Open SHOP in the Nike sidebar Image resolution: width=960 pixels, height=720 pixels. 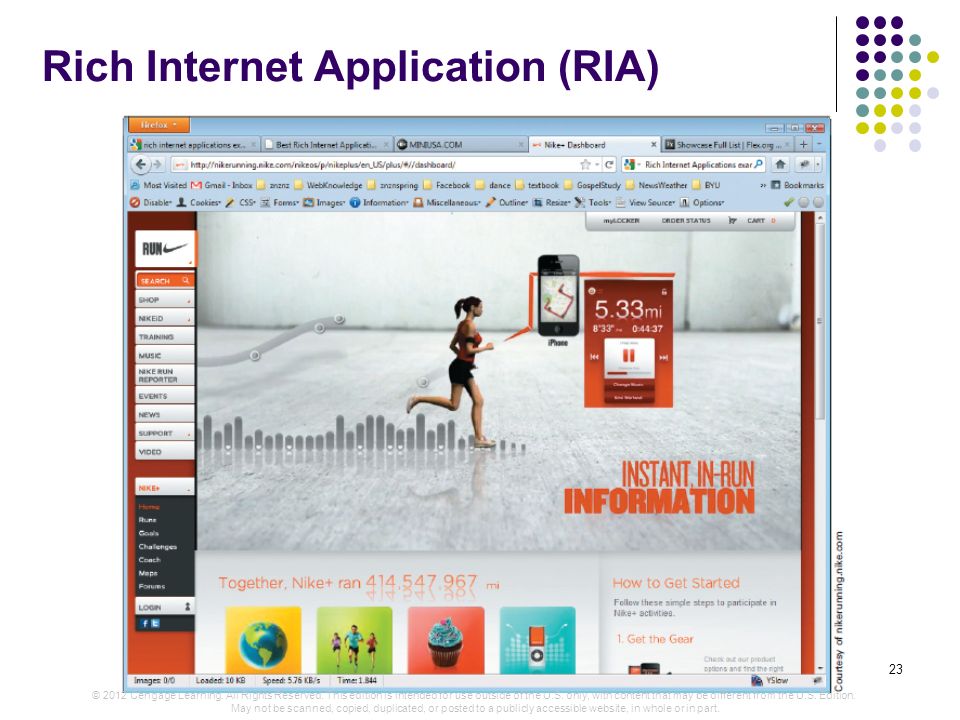[165, 299]
